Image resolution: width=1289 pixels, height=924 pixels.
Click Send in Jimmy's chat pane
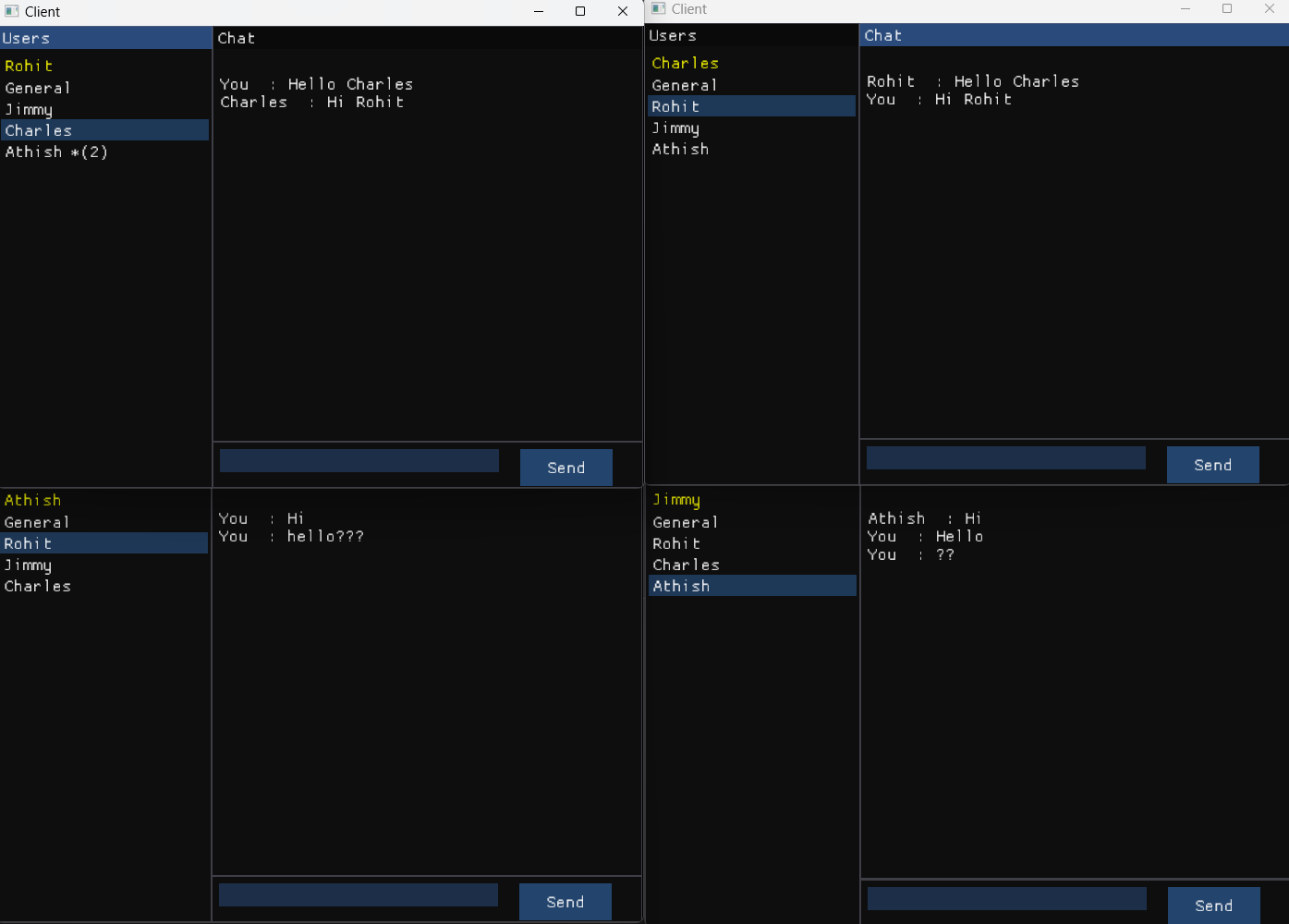click(1214, 906)
